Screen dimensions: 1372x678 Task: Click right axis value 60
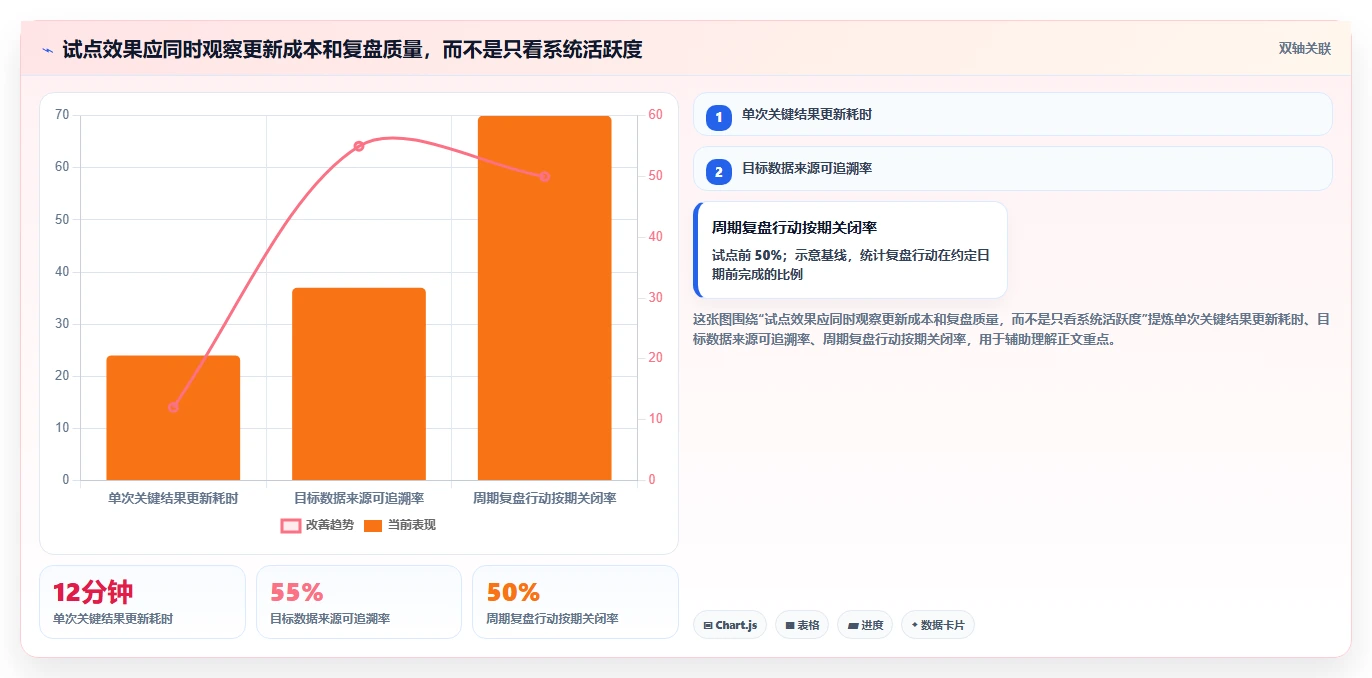click(655, 115)
